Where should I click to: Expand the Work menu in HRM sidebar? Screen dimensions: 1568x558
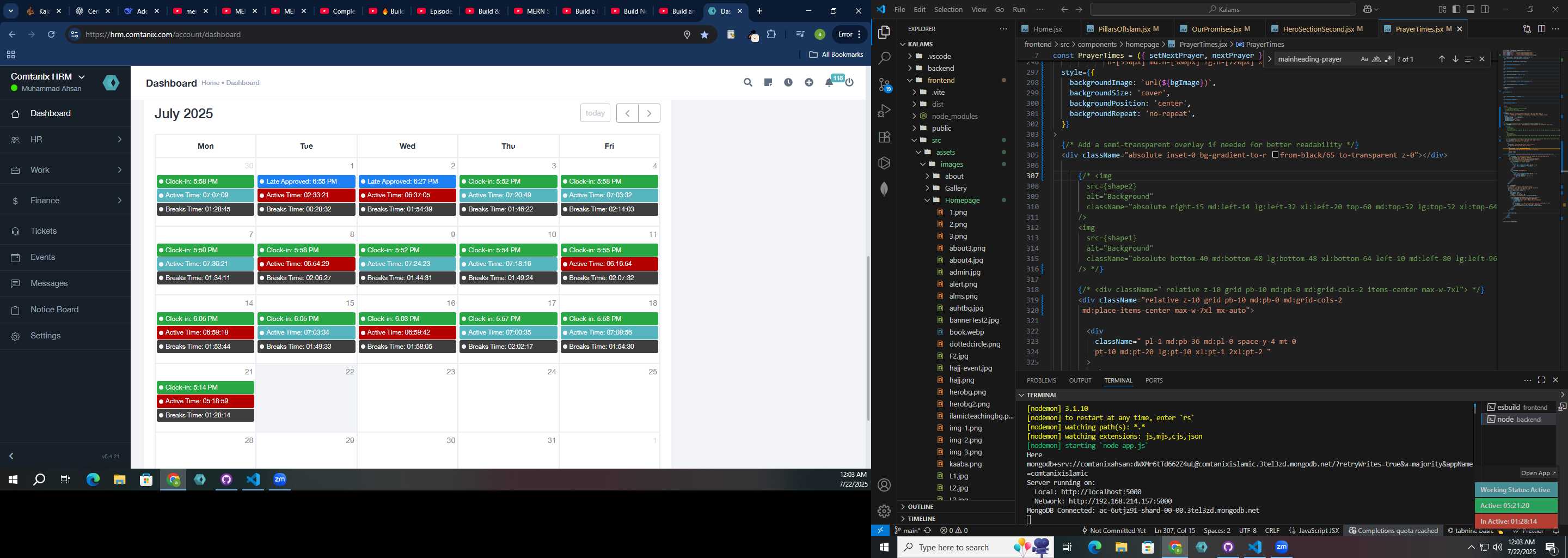[x=65, y=170]
